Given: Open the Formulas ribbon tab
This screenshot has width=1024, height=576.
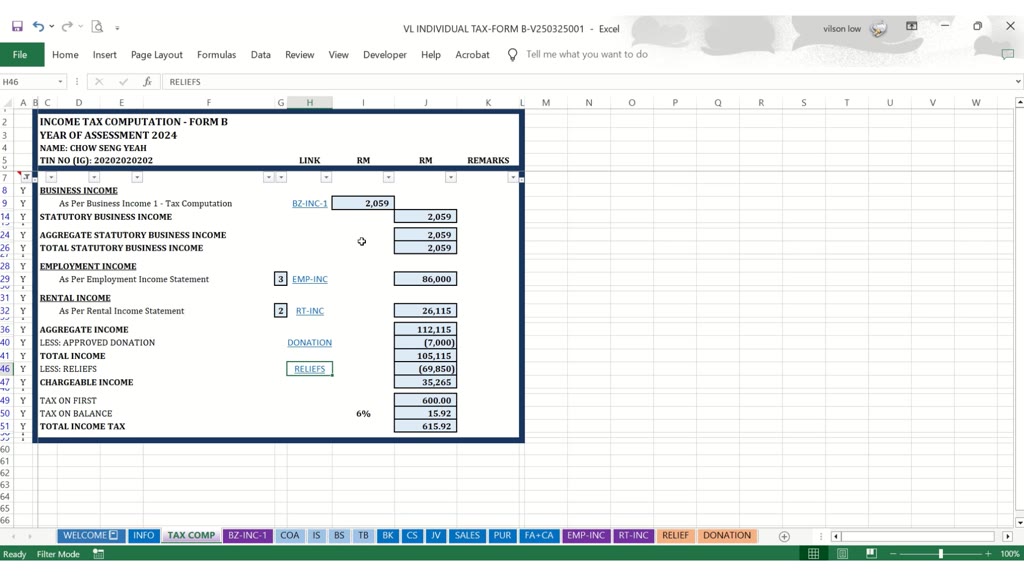Looking at the screenshot, I should [216, 55].
